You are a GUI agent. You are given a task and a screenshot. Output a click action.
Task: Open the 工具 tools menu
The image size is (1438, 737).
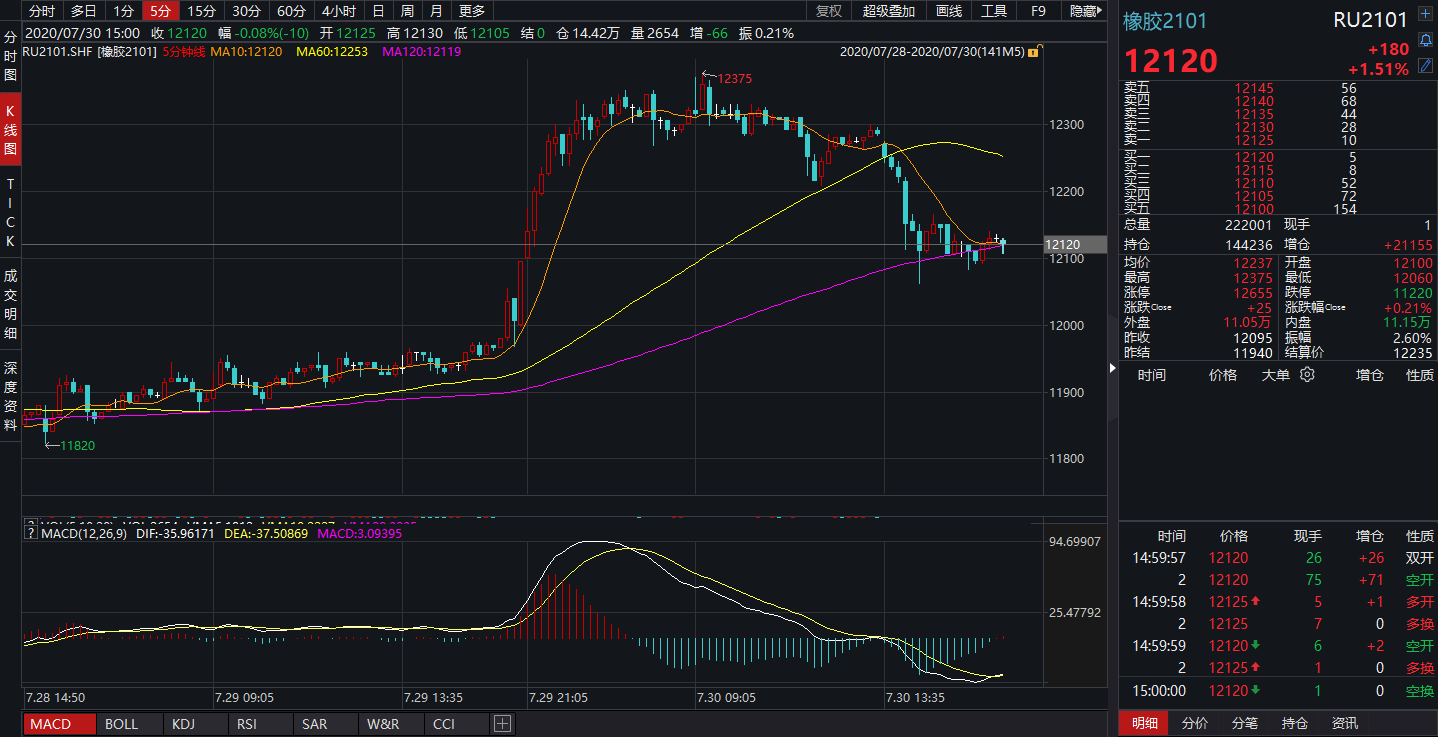994,11
